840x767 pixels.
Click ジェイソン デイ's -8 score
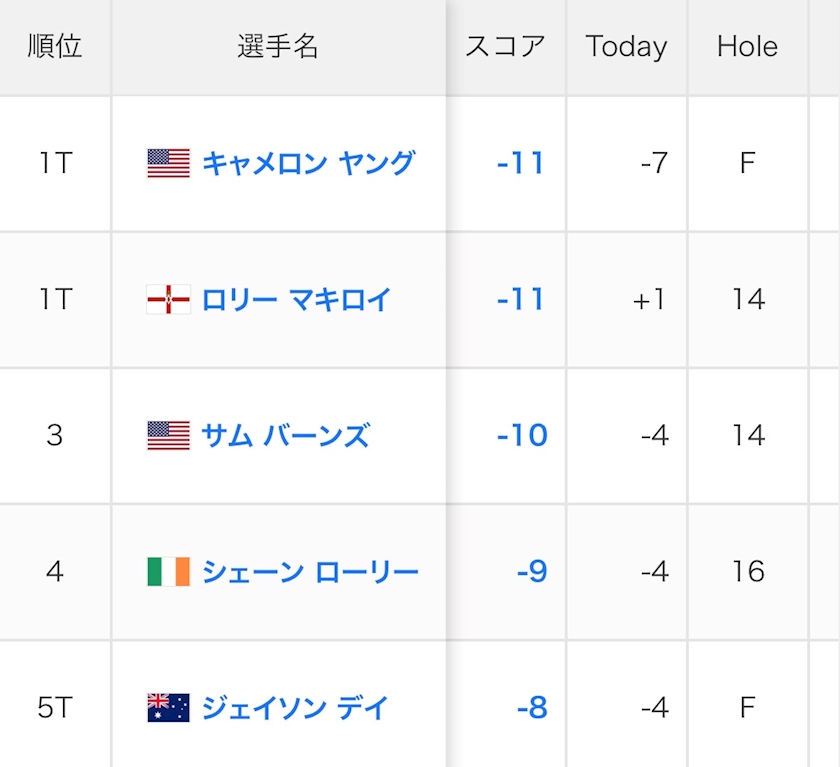532,707
